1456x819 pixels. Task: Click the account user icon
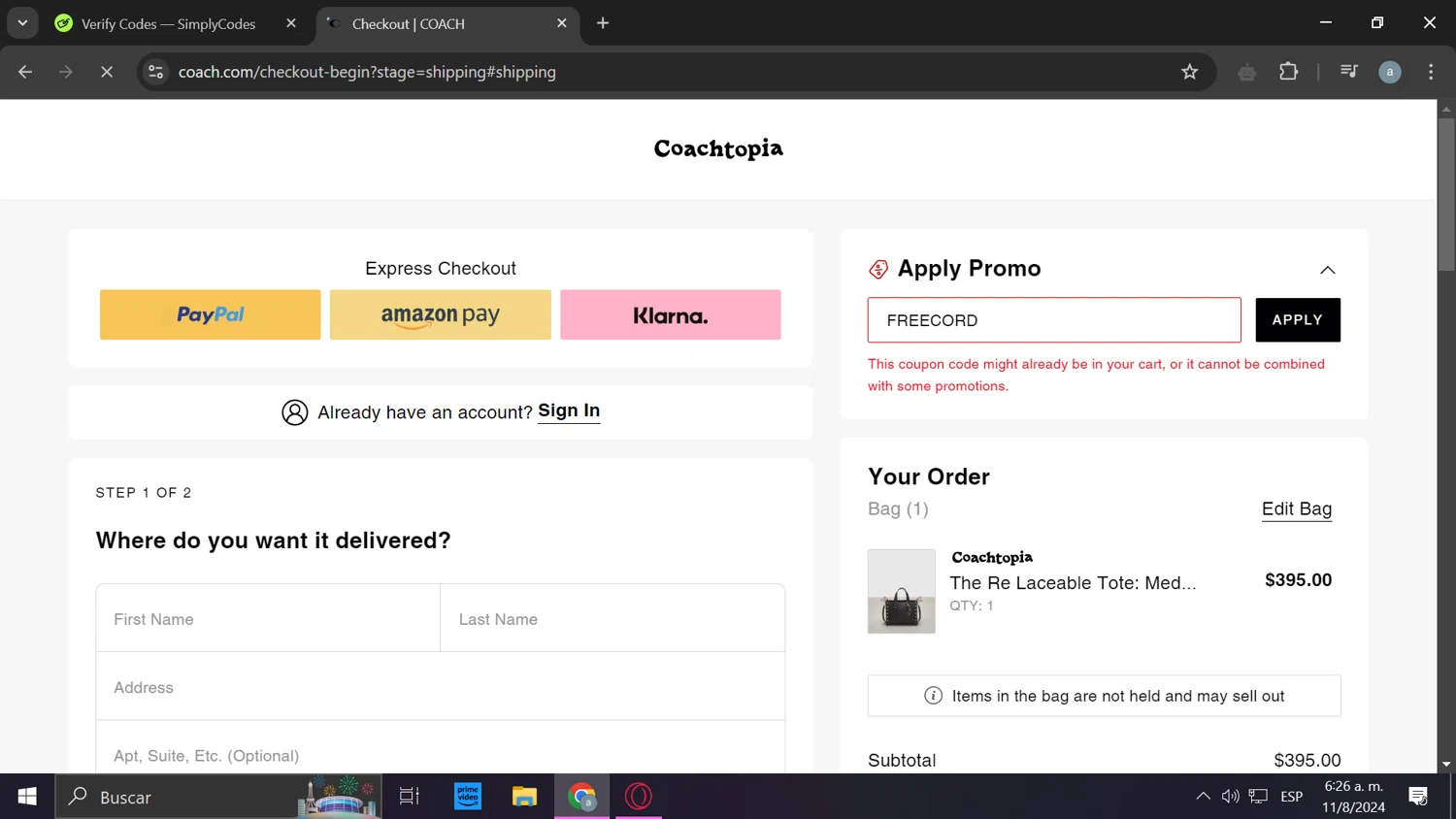click(x=295, y=412)
